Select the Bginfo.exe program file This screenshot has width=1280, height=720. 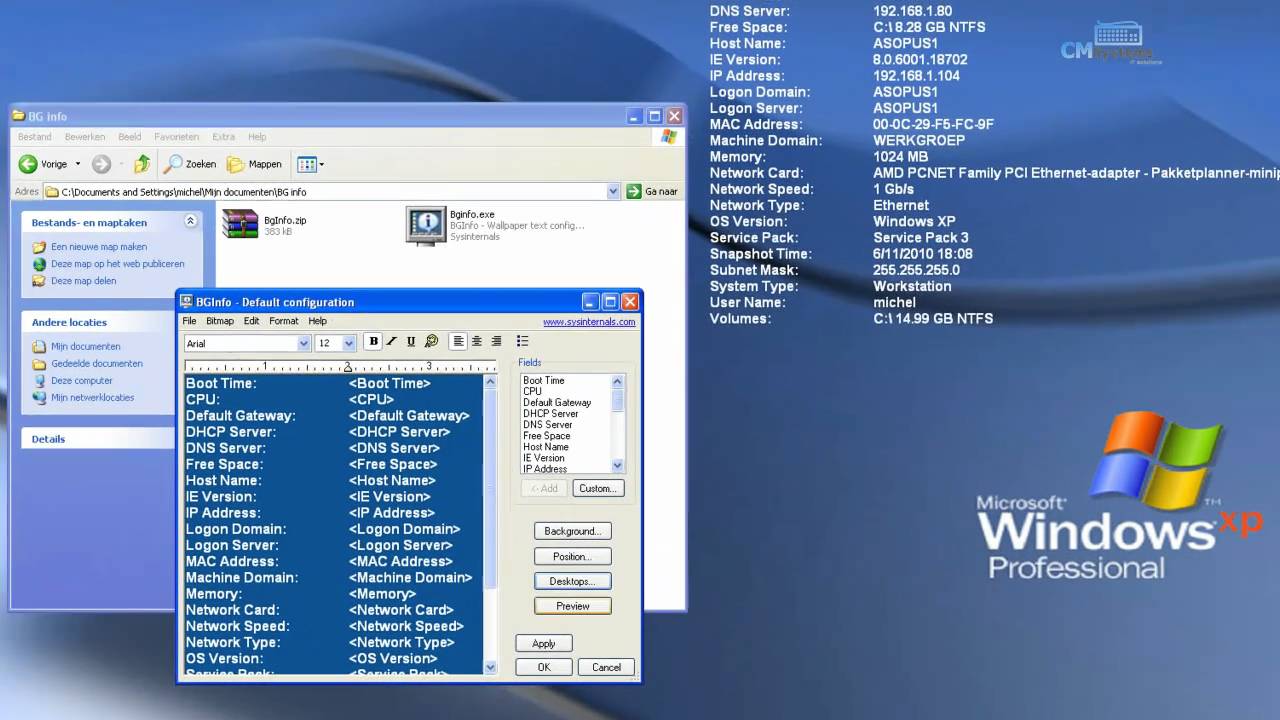click(x=495, y=225)
